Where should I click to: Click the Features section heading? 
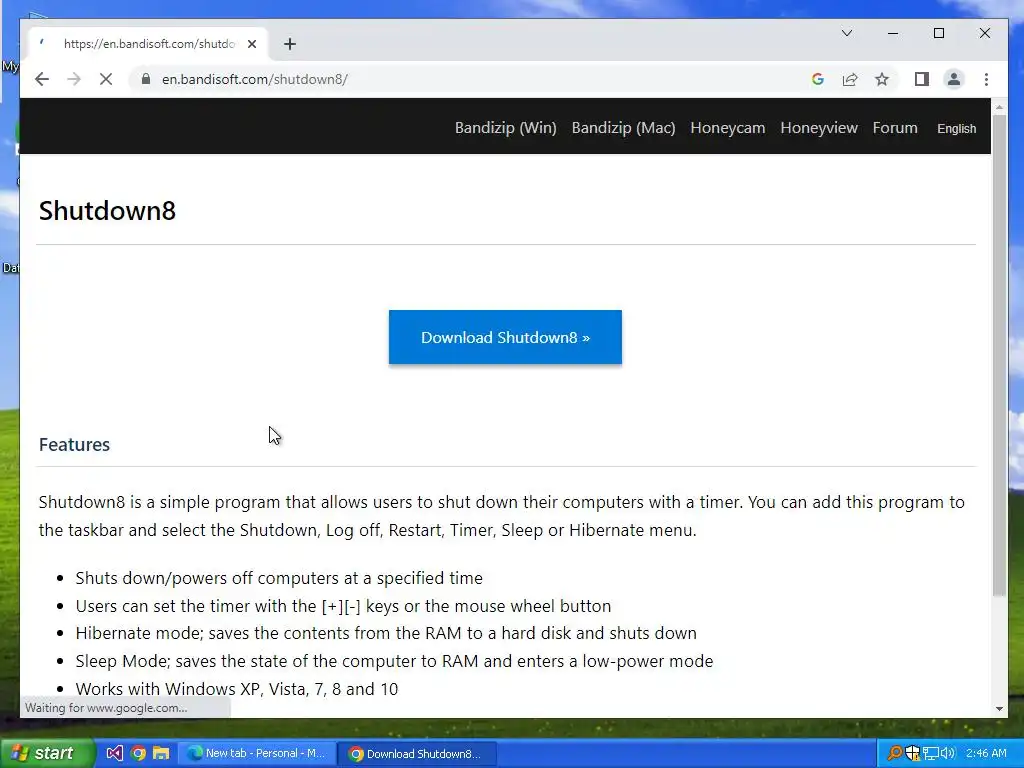74,445
